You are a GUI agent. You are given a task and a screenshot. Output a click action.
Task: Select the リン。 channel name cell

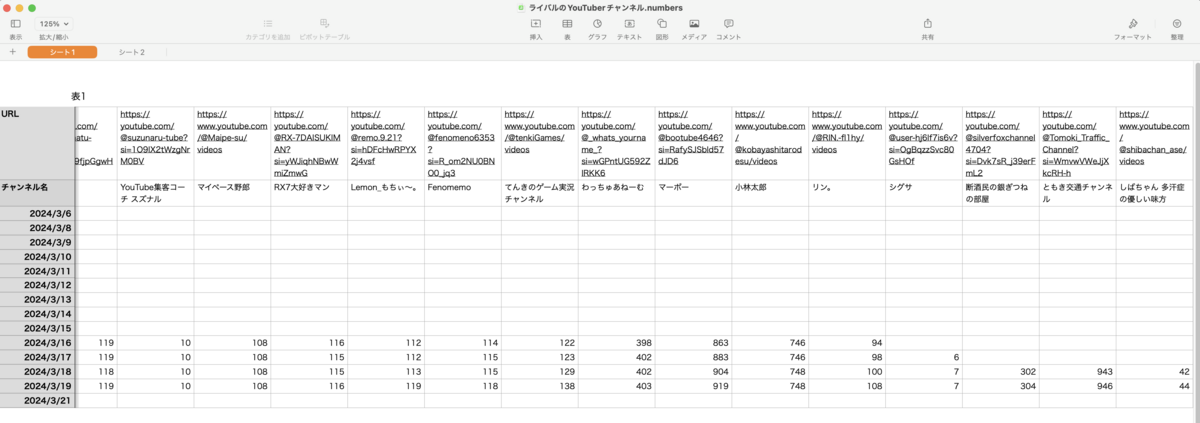click(x=848, y=193)
